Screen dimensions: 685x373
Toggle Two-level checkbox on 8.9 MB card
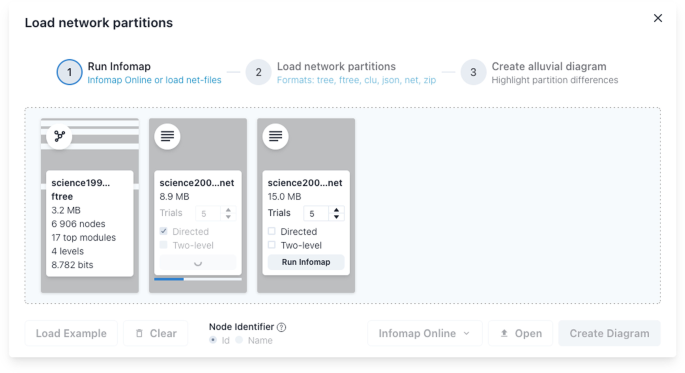pyautogui.click(x=163, y=245)
